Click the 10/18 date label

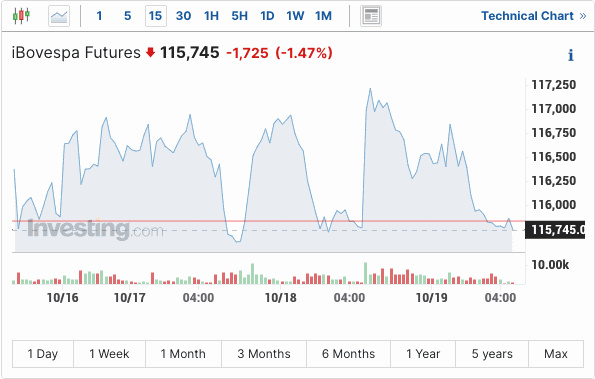pyautogui.click(x=280, y=298)
